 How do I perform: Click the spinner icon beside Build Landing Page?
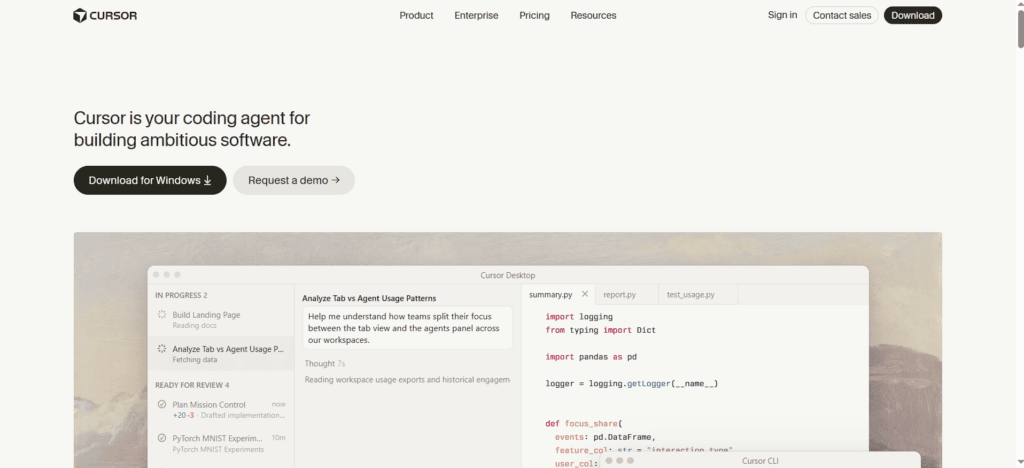click(x=162, y=315)
